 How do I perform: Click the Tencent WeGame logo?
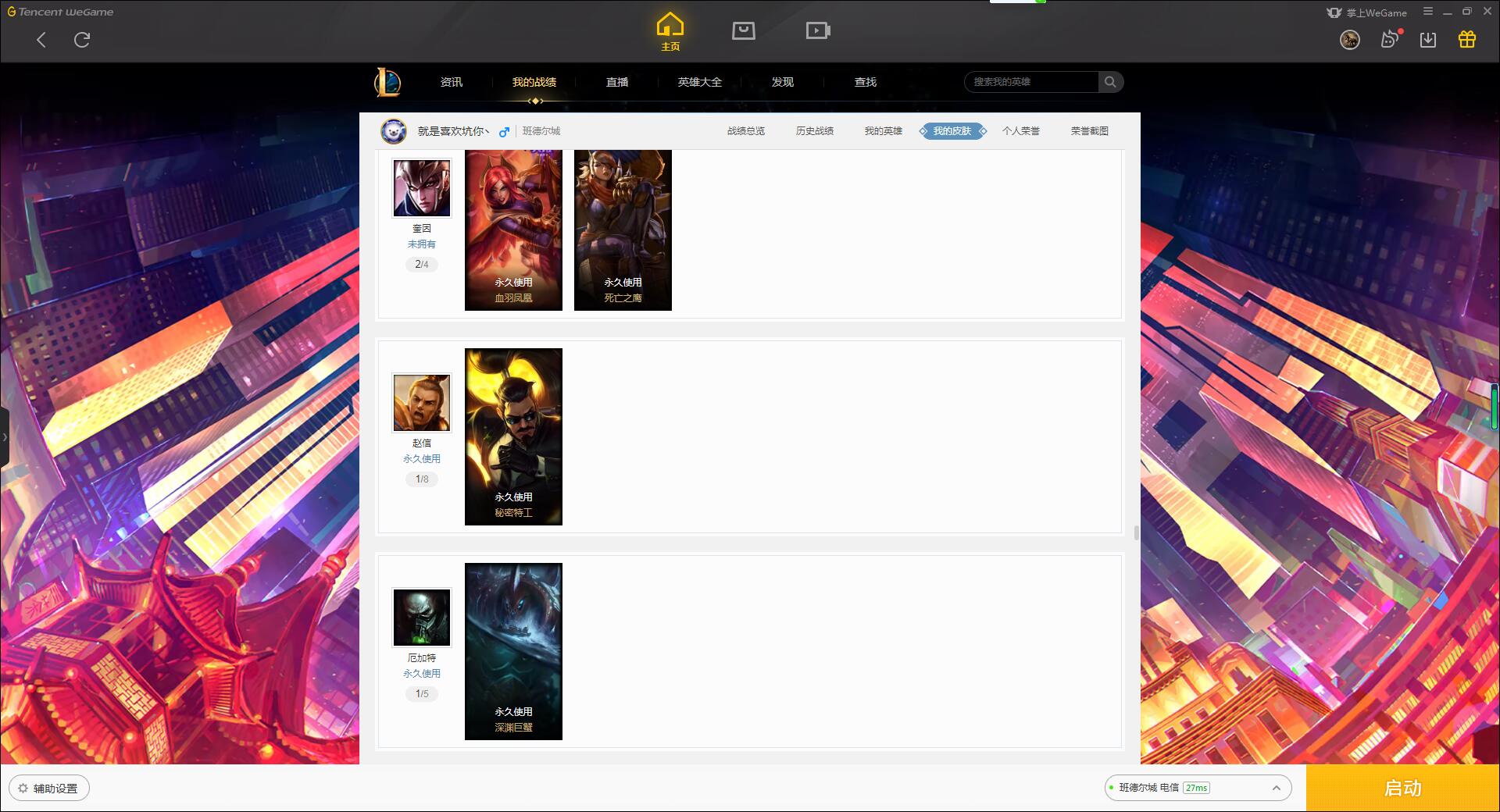point(60,12)
